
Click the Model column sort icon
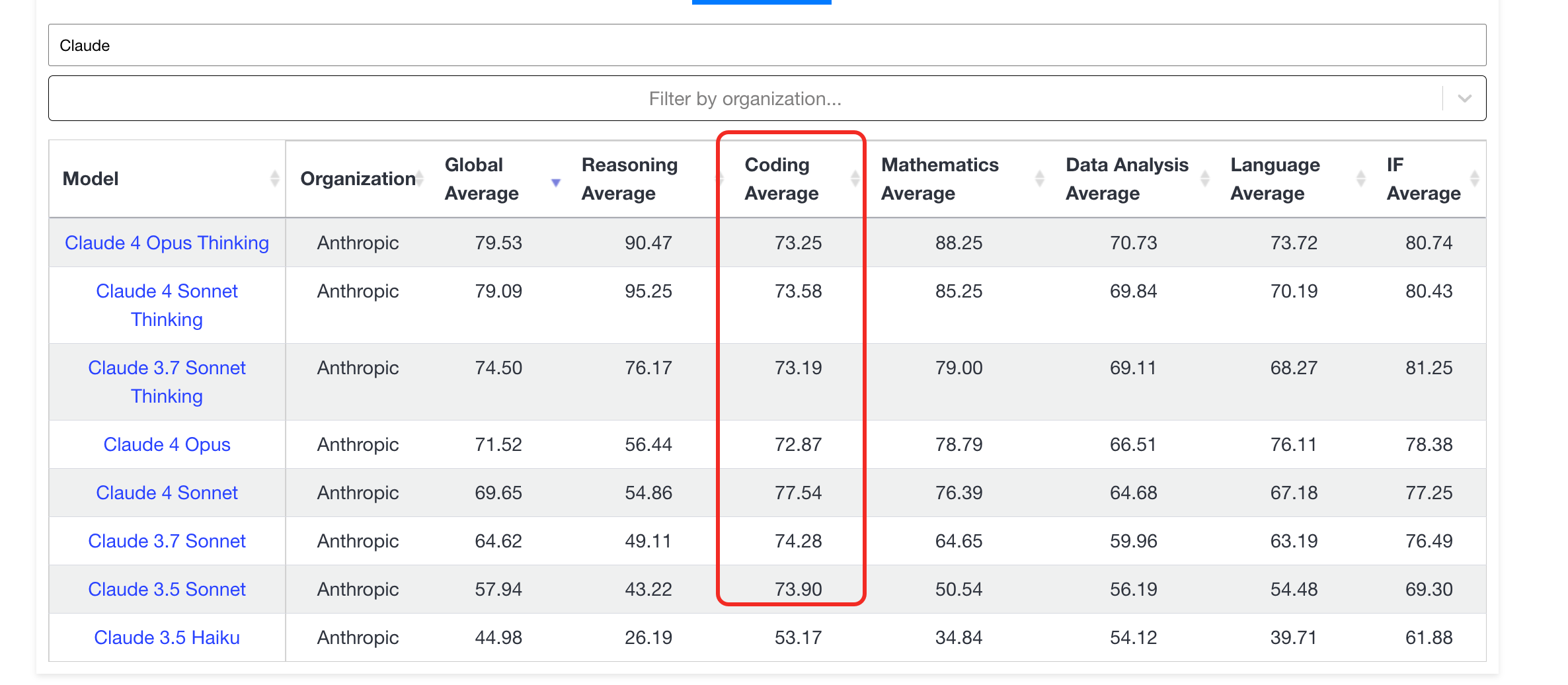tap(274, 179)
